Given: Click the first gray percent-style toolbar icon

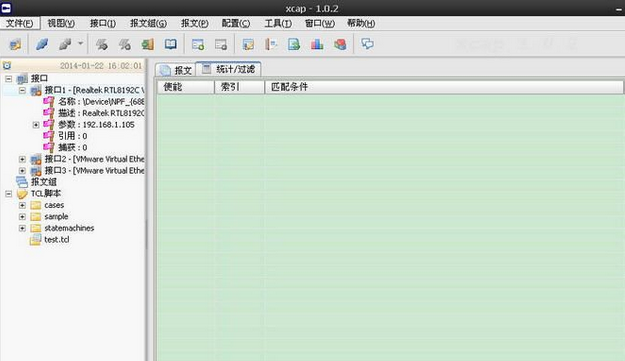Looking at the screenshot, I should [x=102, y=44].
